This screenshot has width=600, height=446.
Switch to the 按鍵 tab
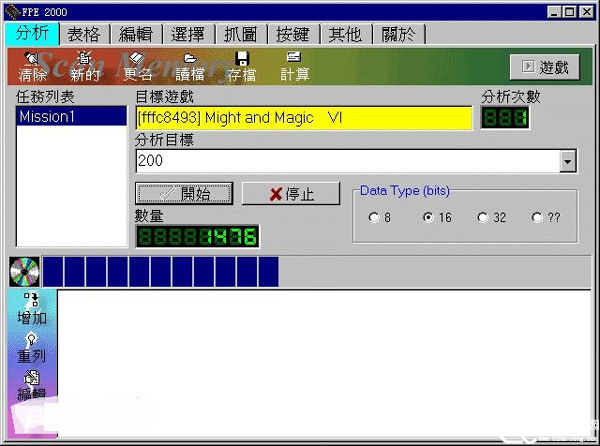[293, 34]
